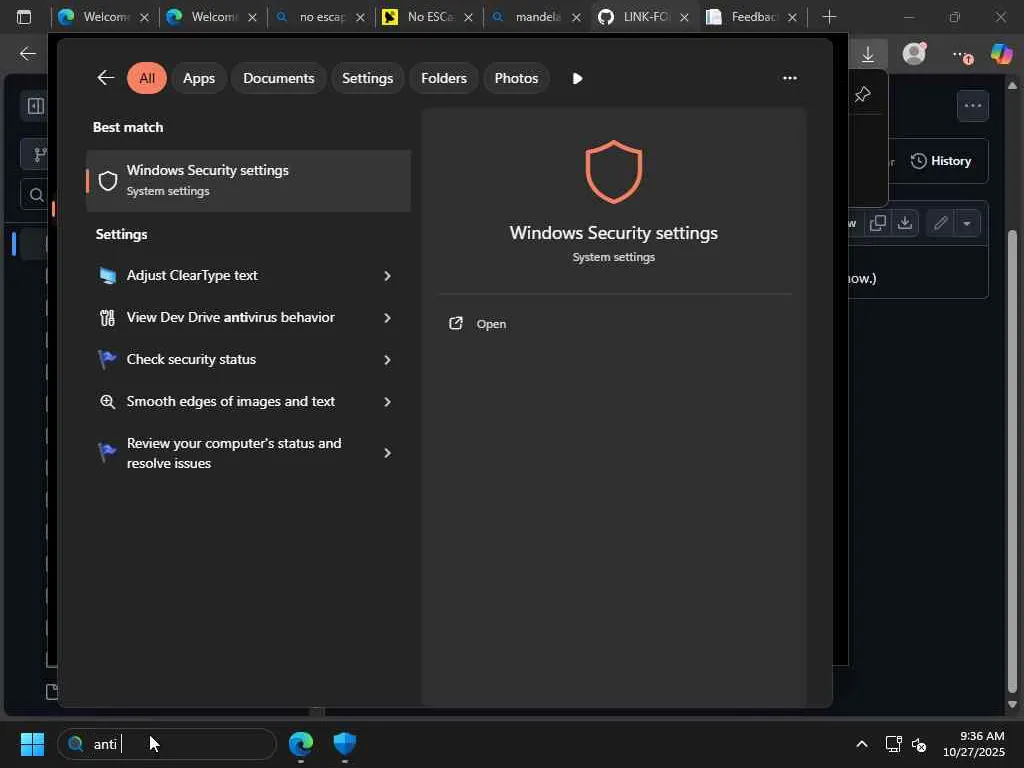
Task: Open the browser profile avatar
Action: [x=914, y=54]
